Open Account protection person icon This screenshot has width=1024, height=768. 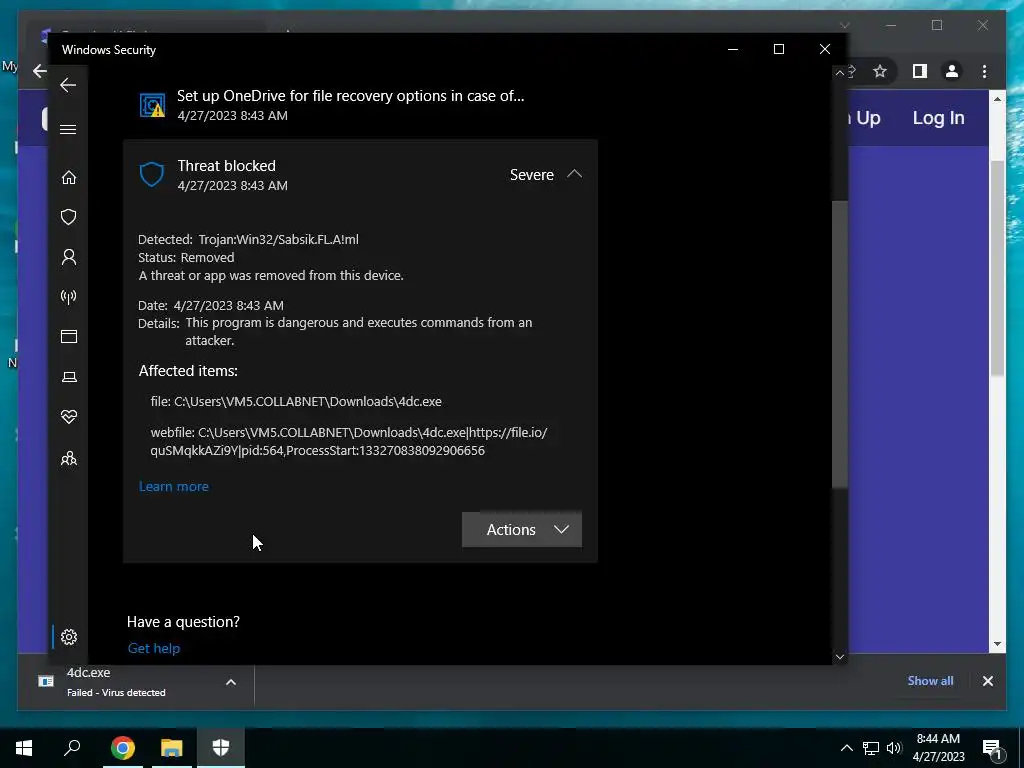point(69,257)
